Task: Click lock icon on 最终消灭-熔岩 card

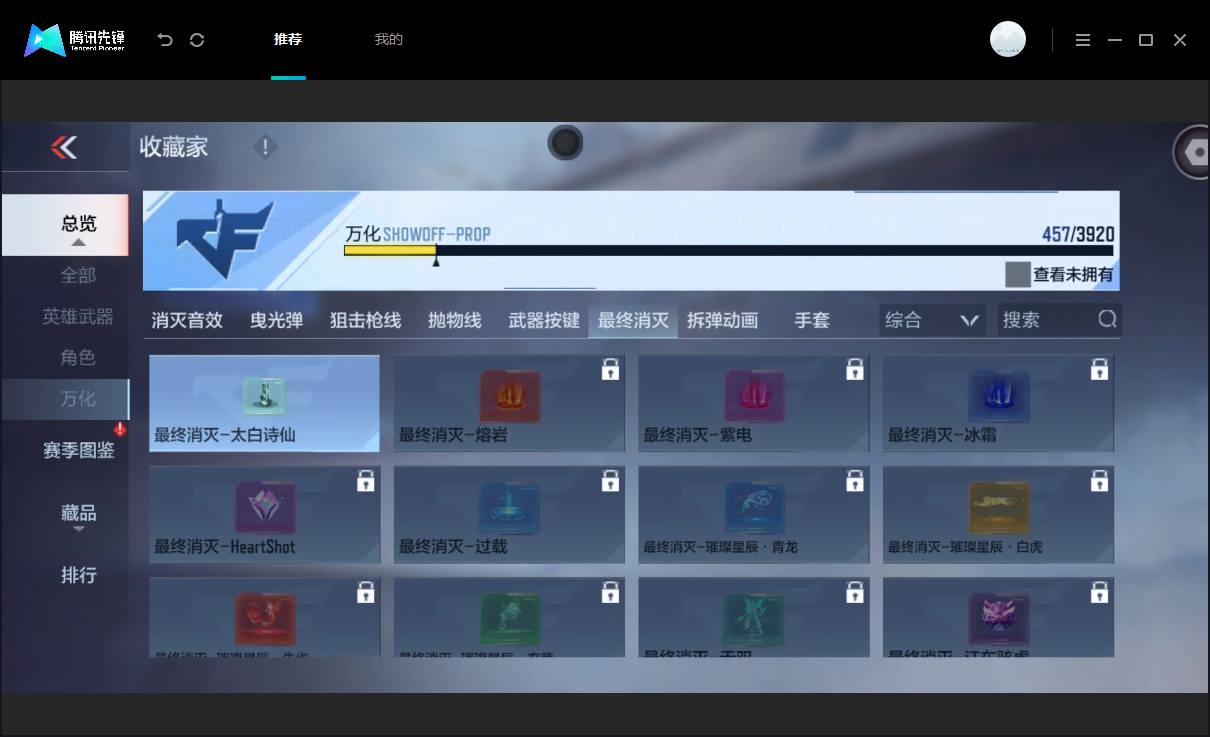Action: [610, 369]
